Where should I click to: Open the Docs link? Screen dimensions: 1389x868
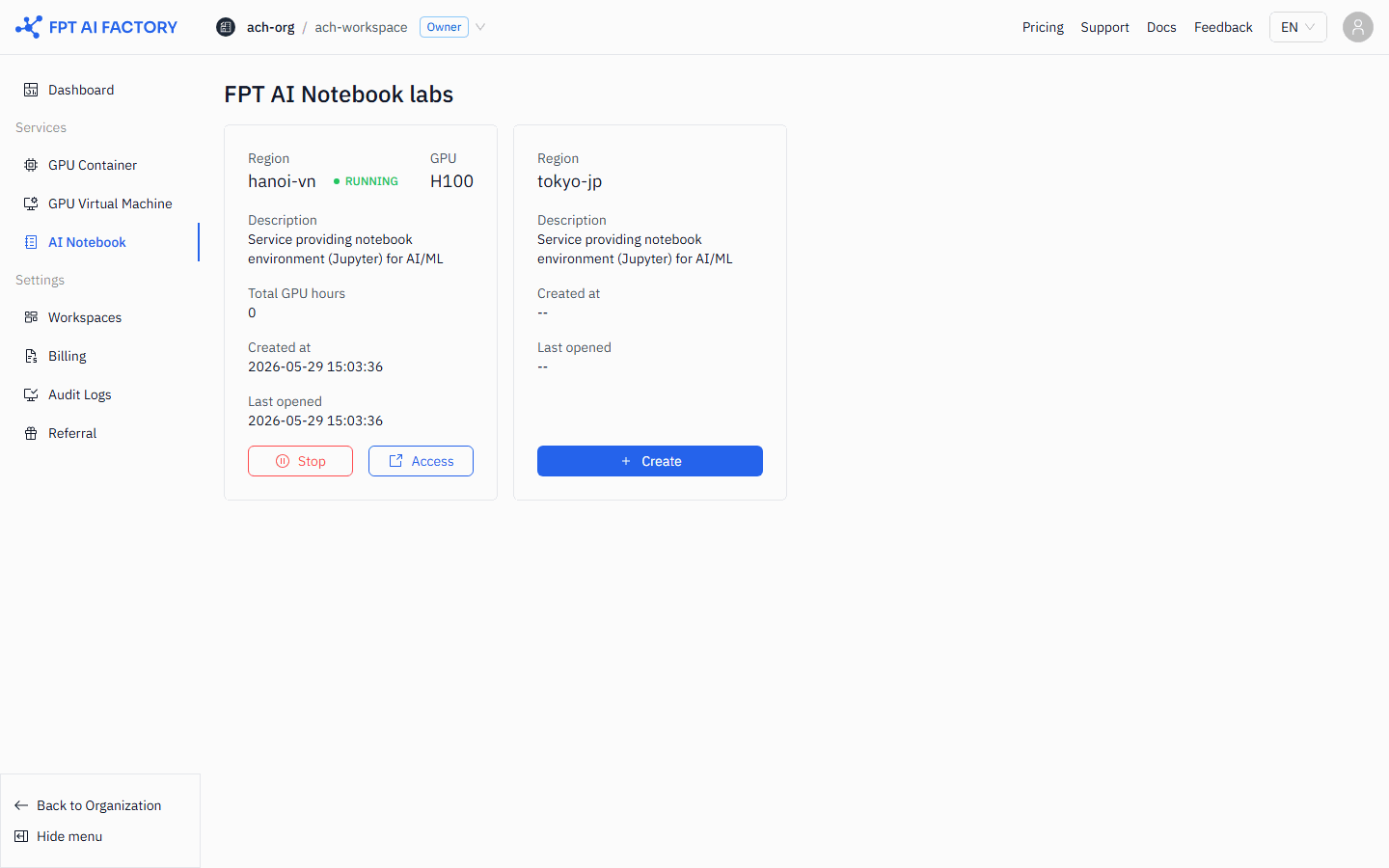pyautogui.click(x=1161, y=27)
